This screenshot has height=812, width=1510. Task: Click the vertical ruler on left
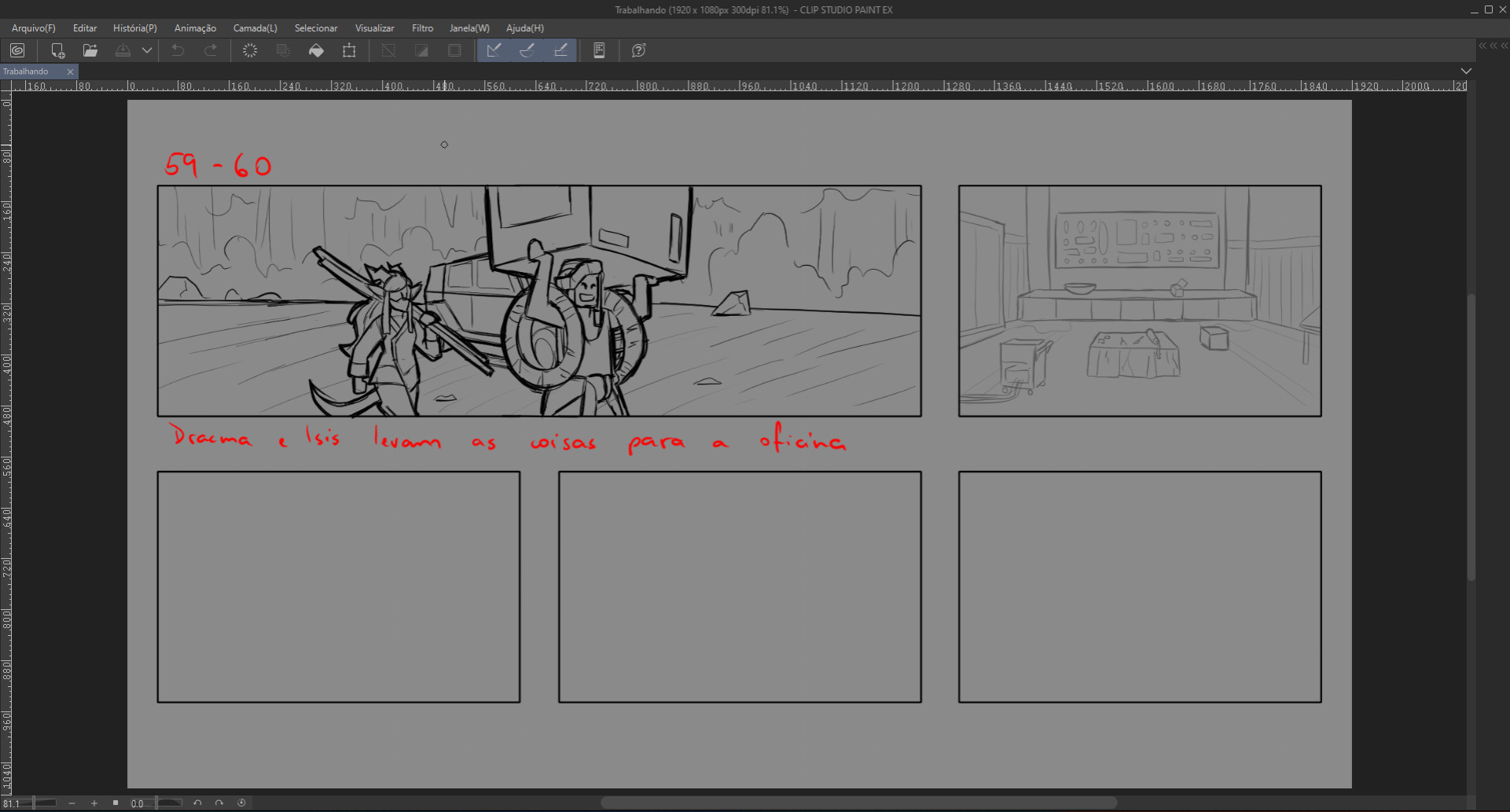6,444
